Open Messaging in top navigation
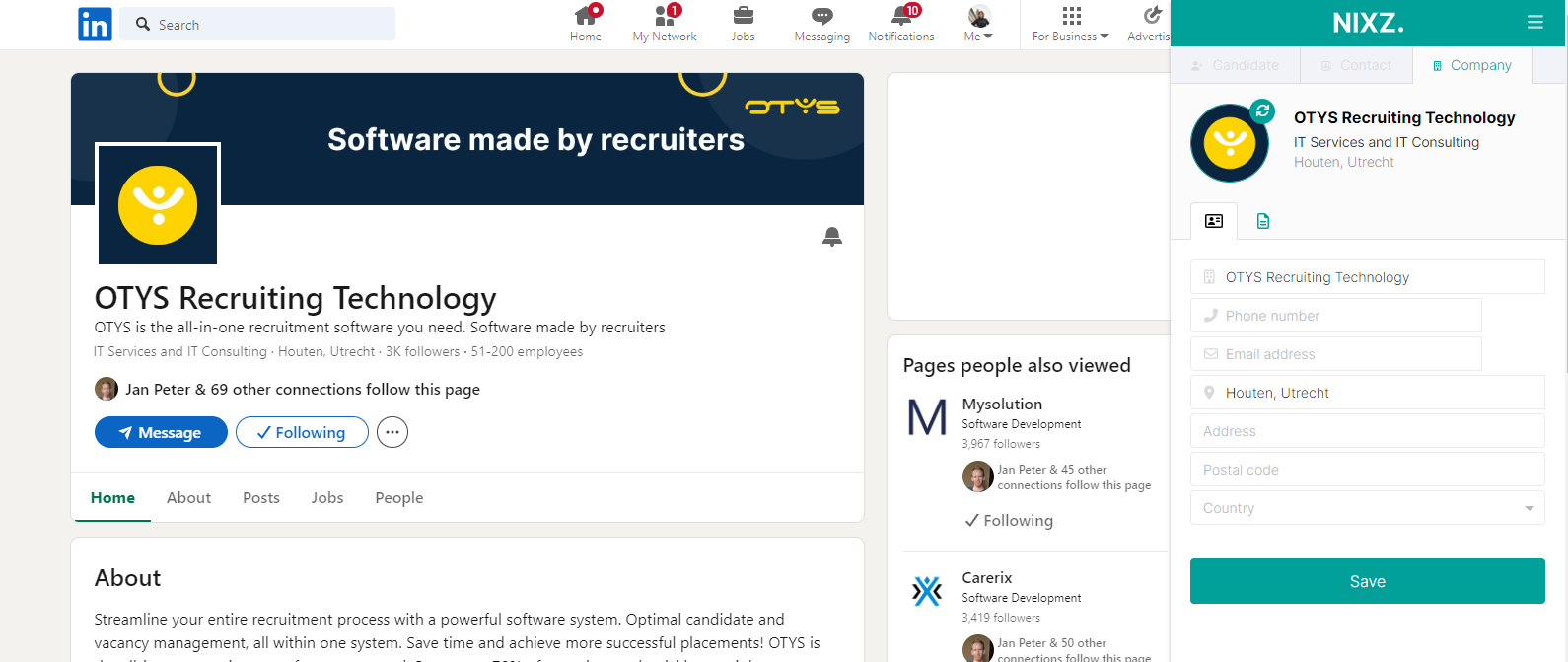The height and width of the screenshot is (662, 1568). tap(821, 24)
